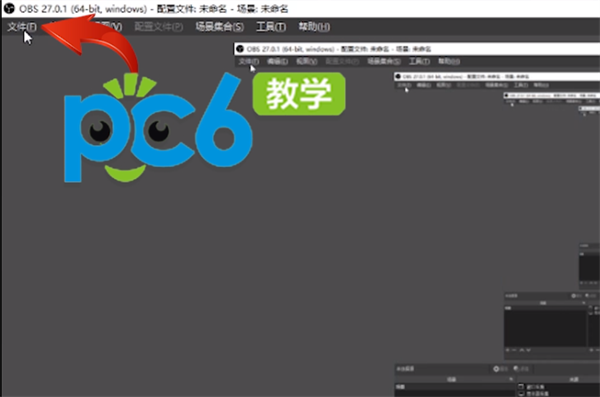Open the 配置文件(P) menu in the main menu bar
The height and width of the screenshot is (397, 600).
pos(159,27)
